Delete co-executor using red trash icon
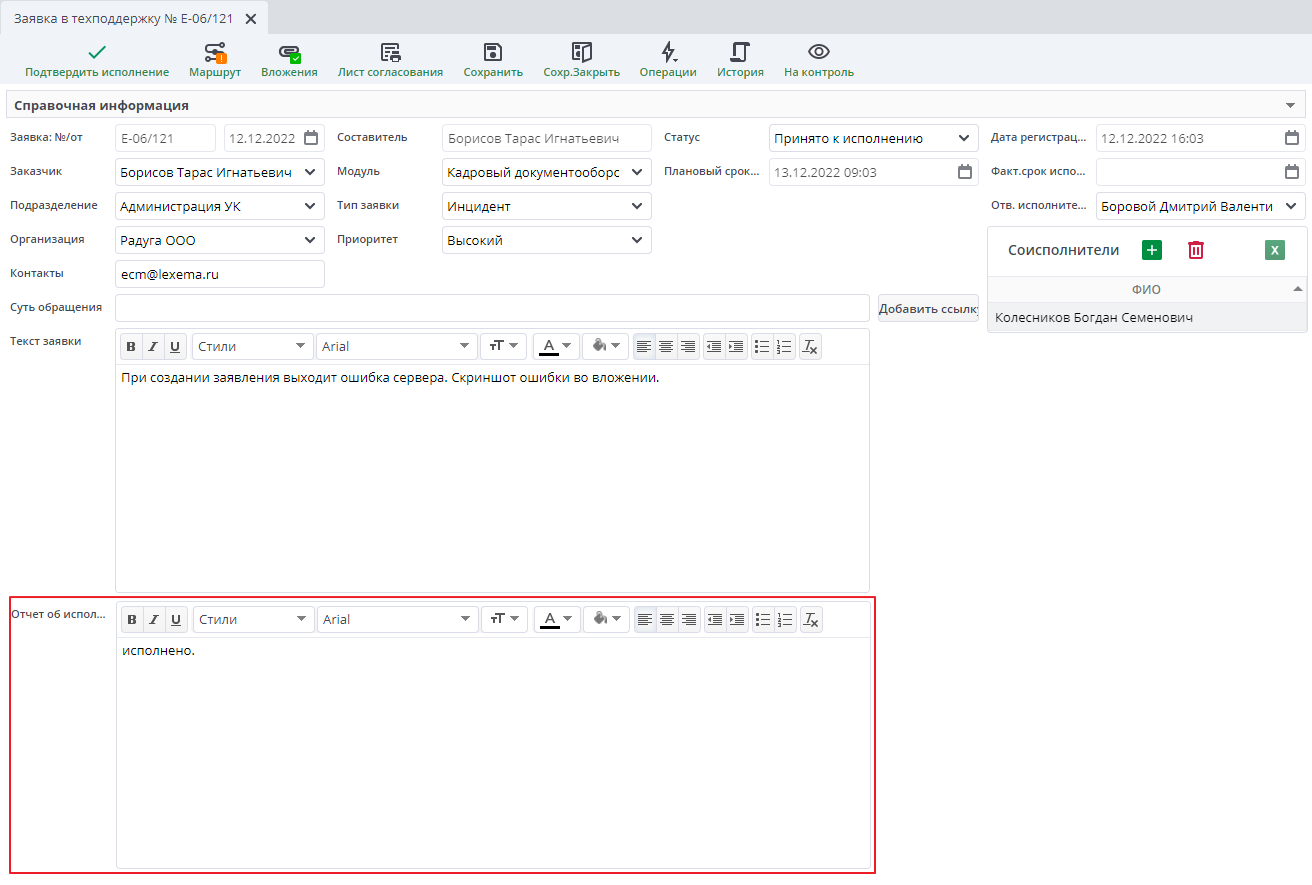 click(1196, 250)
